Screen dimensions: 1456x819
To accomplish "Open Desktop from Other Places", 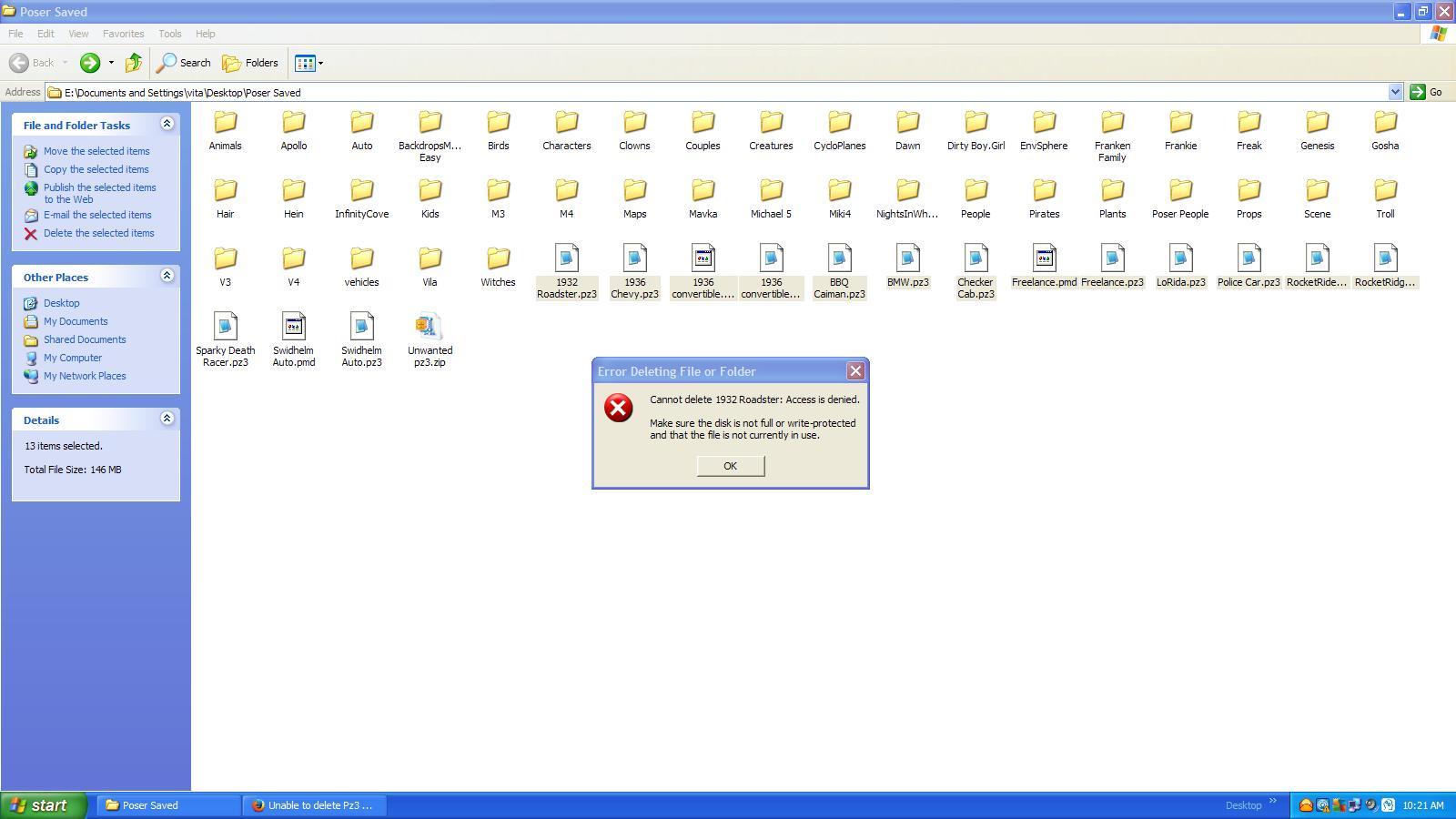I will tap(61, 303).
